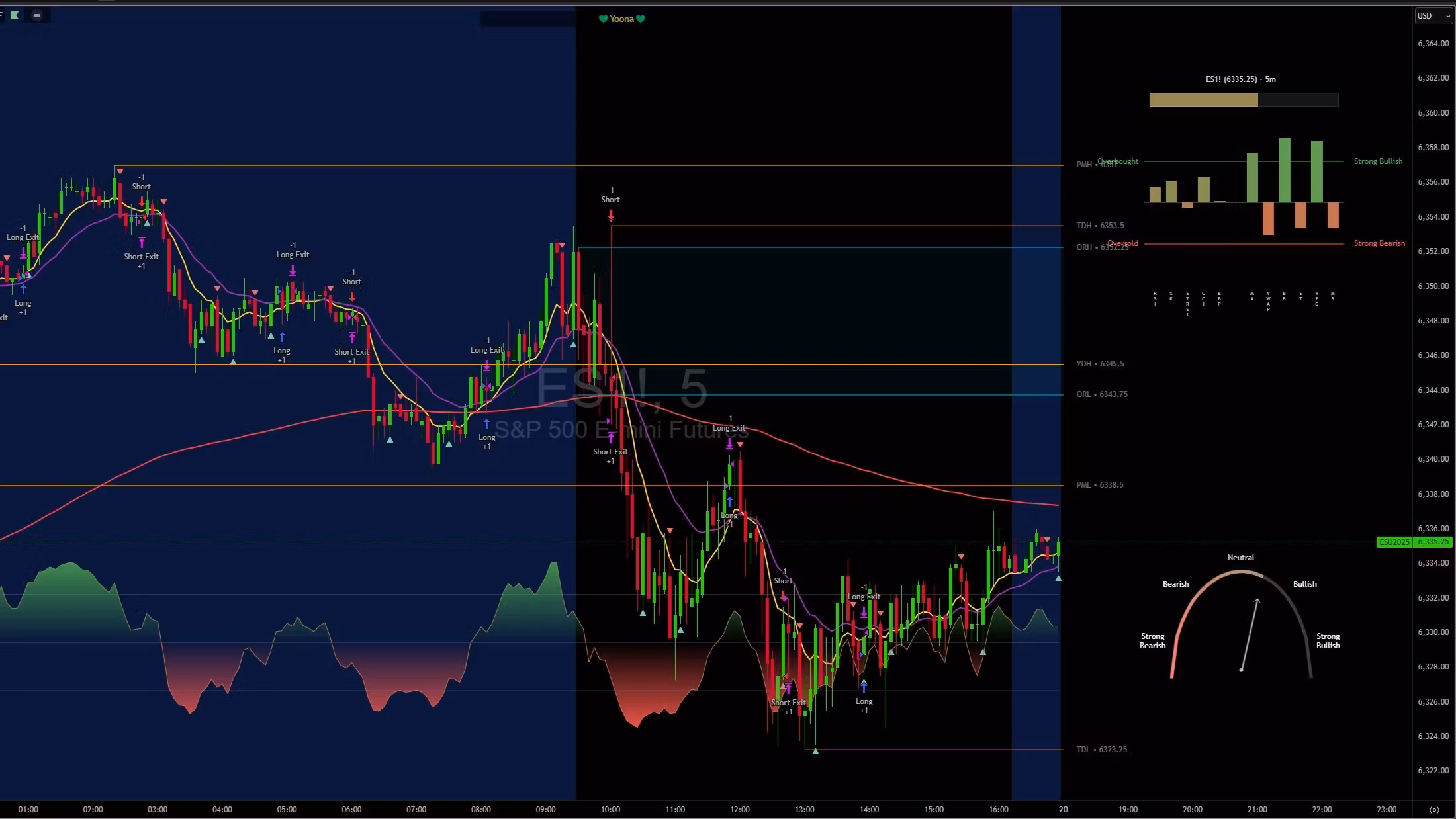Select the magenta Short Exit marker after 10:00
Image resolution: width=1456 pixels, height=819 pixels.
[611, 437]
